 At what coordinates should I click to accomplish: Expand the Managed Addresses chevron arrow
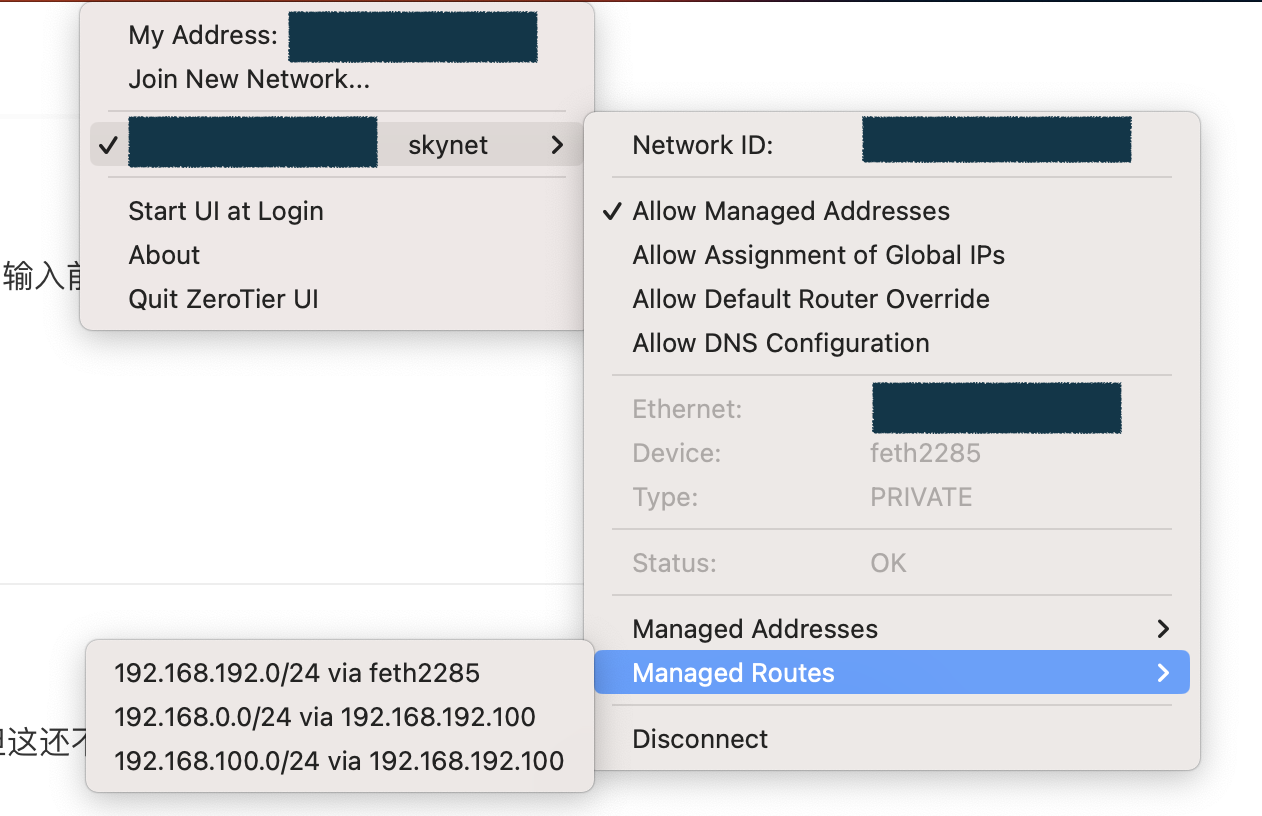[x=1162, y=629]
